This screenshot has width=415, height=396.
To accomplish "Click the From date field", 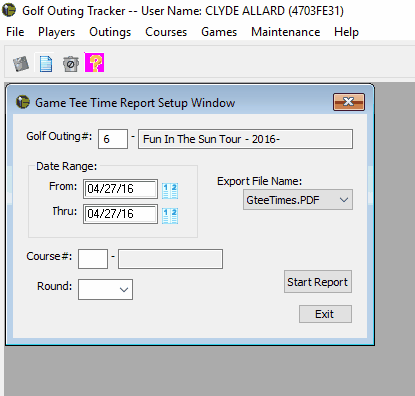I will pyautogui.click(x=120, y=189).
